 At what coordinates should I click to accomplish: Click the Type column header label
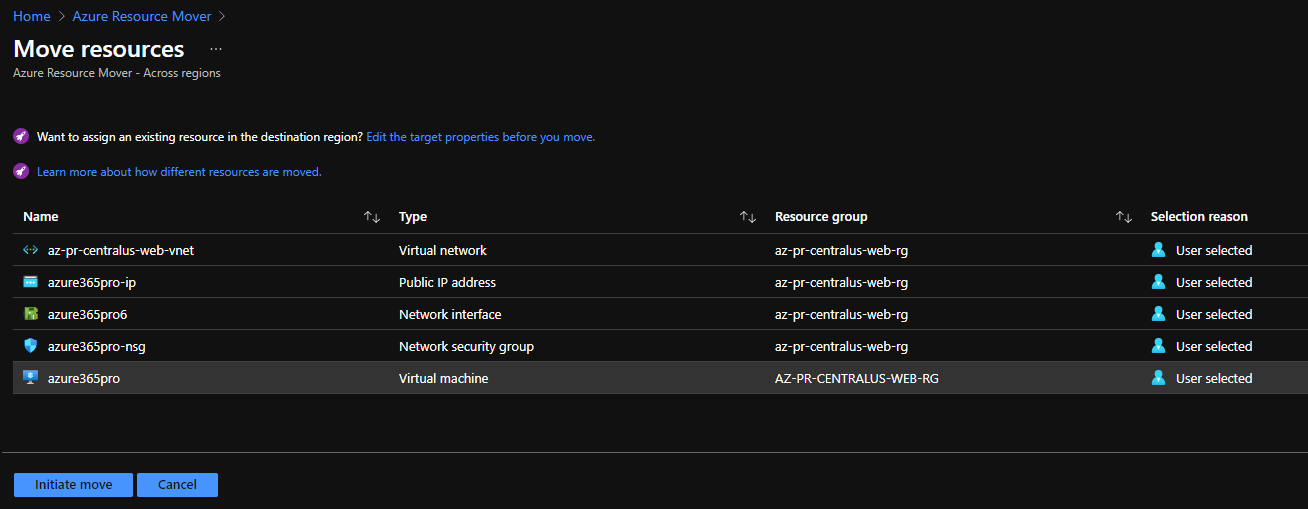coord(413,216)
